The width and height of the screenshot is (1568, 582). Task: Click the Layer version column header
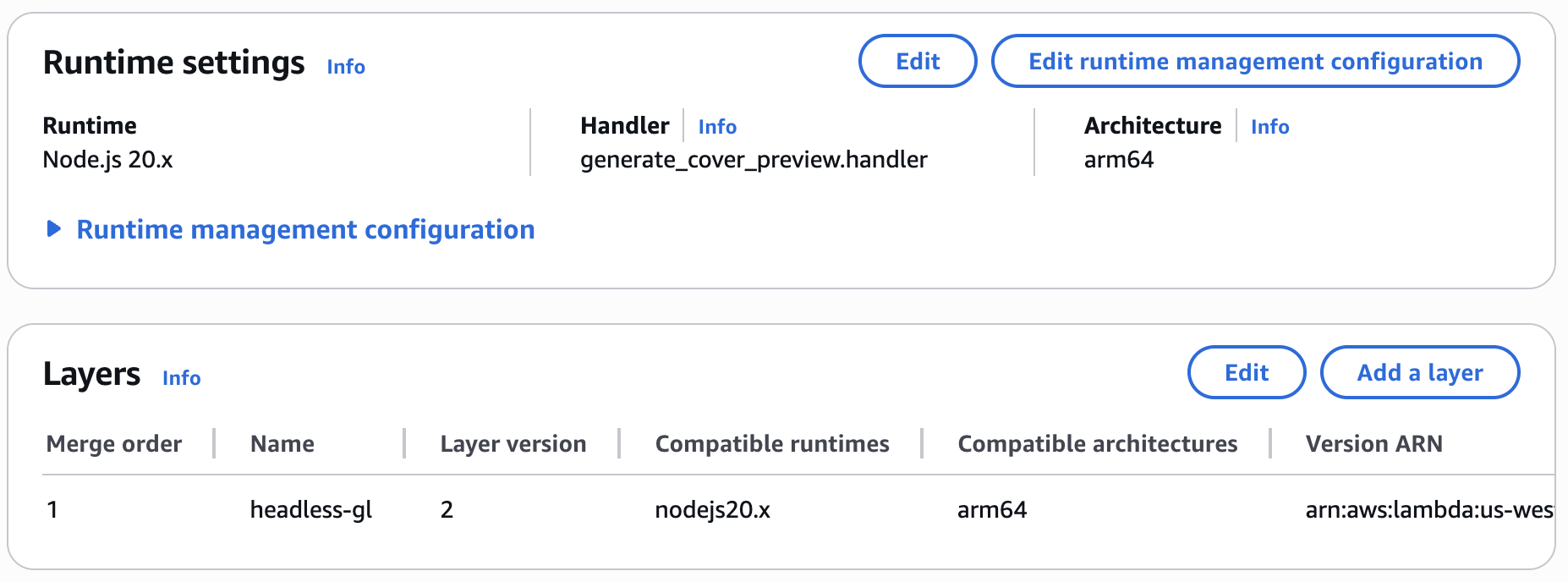click(513, 444)
